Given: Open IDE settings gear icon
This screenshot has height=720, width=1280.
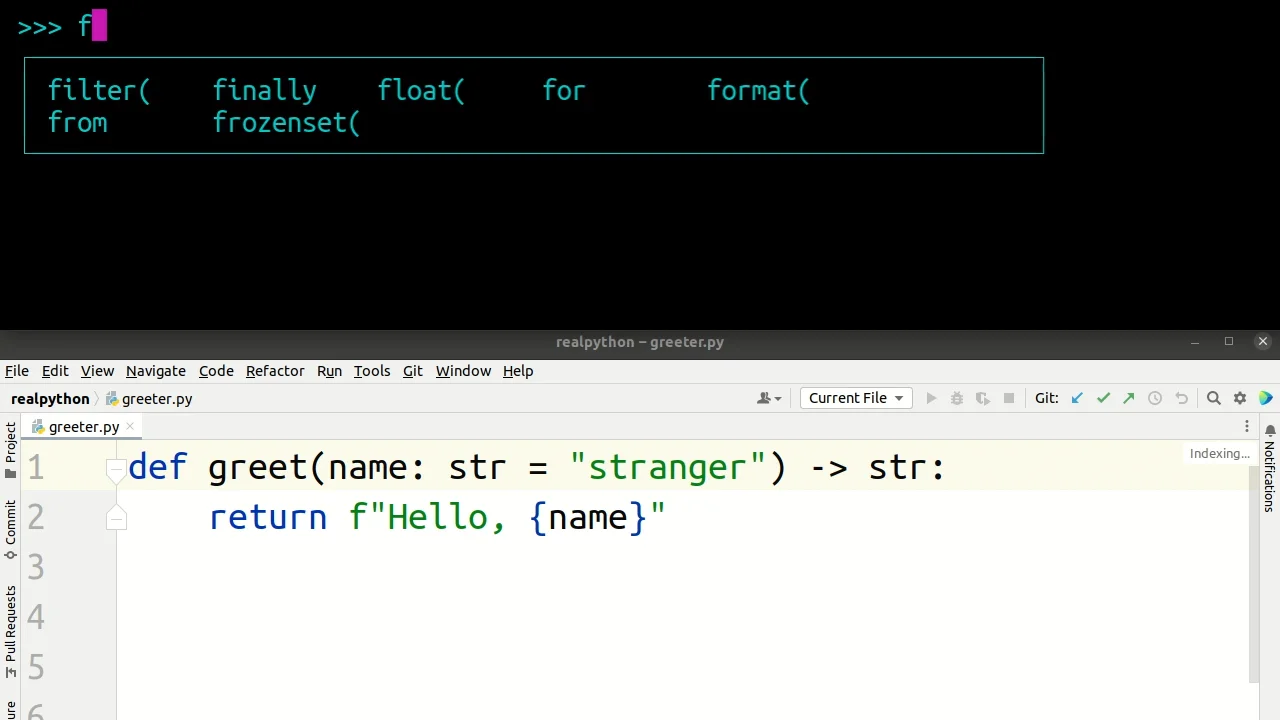Looking at the screenshot, I should click(1240, 398).
